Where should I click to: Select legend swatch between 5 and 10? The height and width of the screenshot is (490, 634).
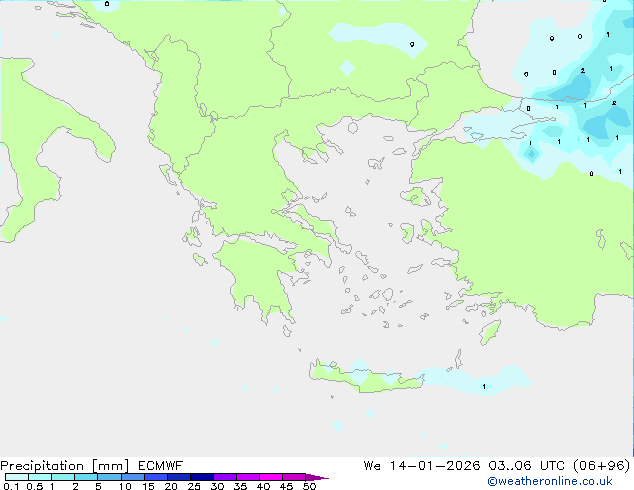pos(109,477)
